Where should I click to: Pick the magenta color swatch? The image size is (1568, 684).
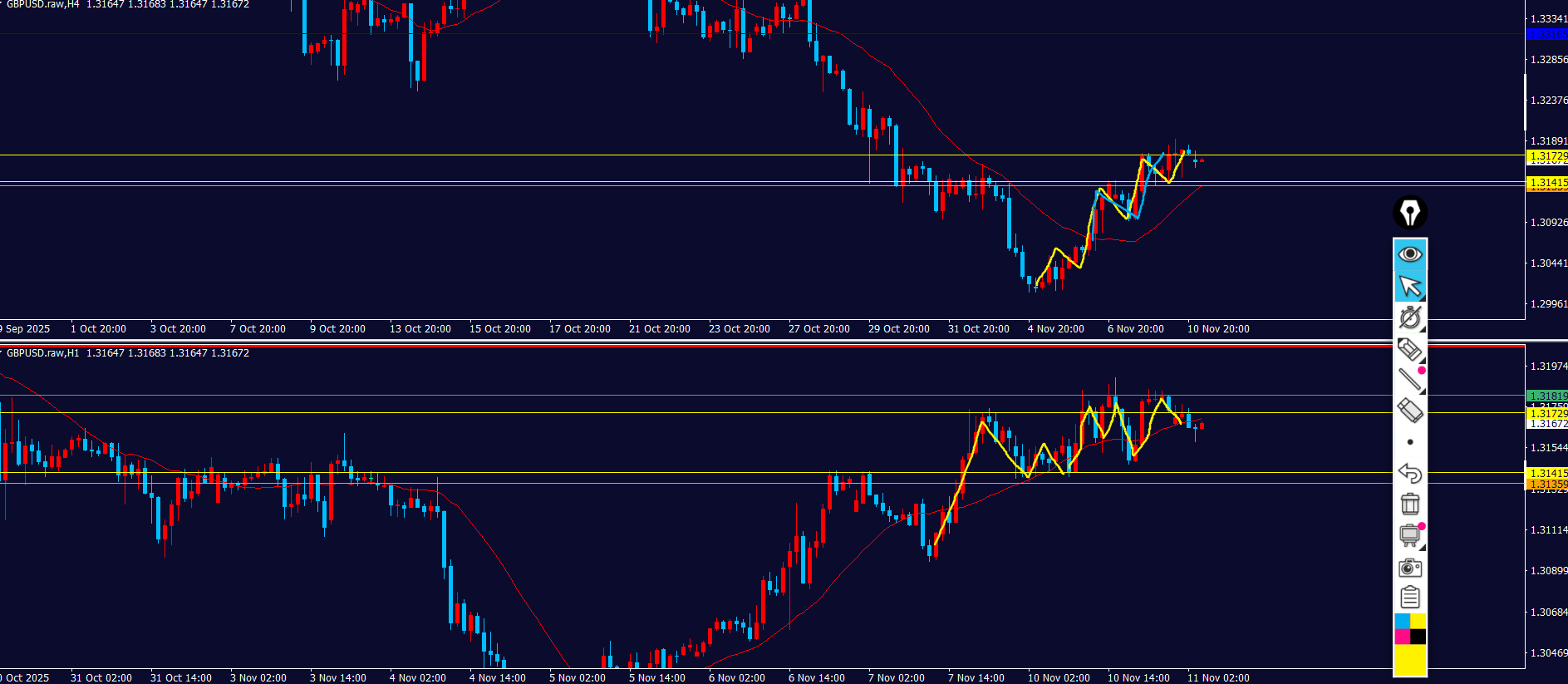(1402, 637)
